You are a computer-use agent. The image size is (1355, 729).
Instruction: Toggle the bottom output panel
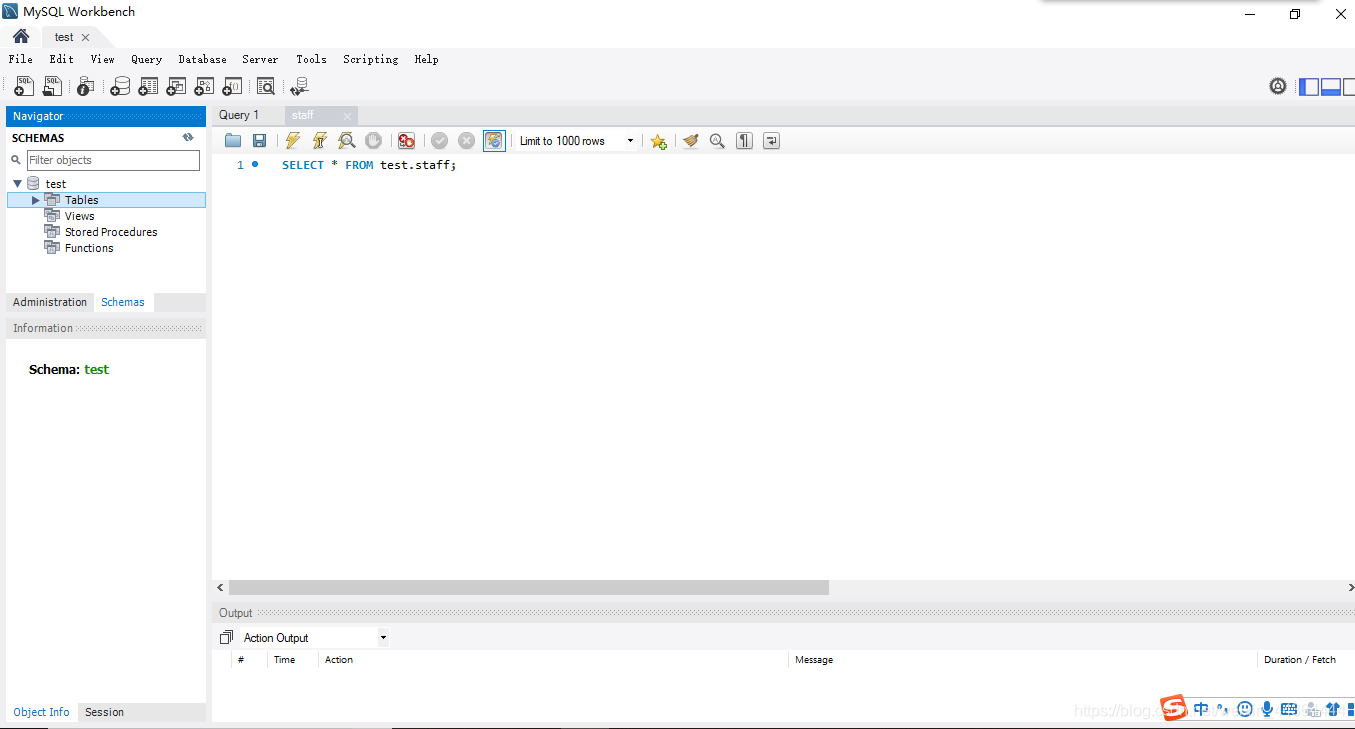point(1331,87)
